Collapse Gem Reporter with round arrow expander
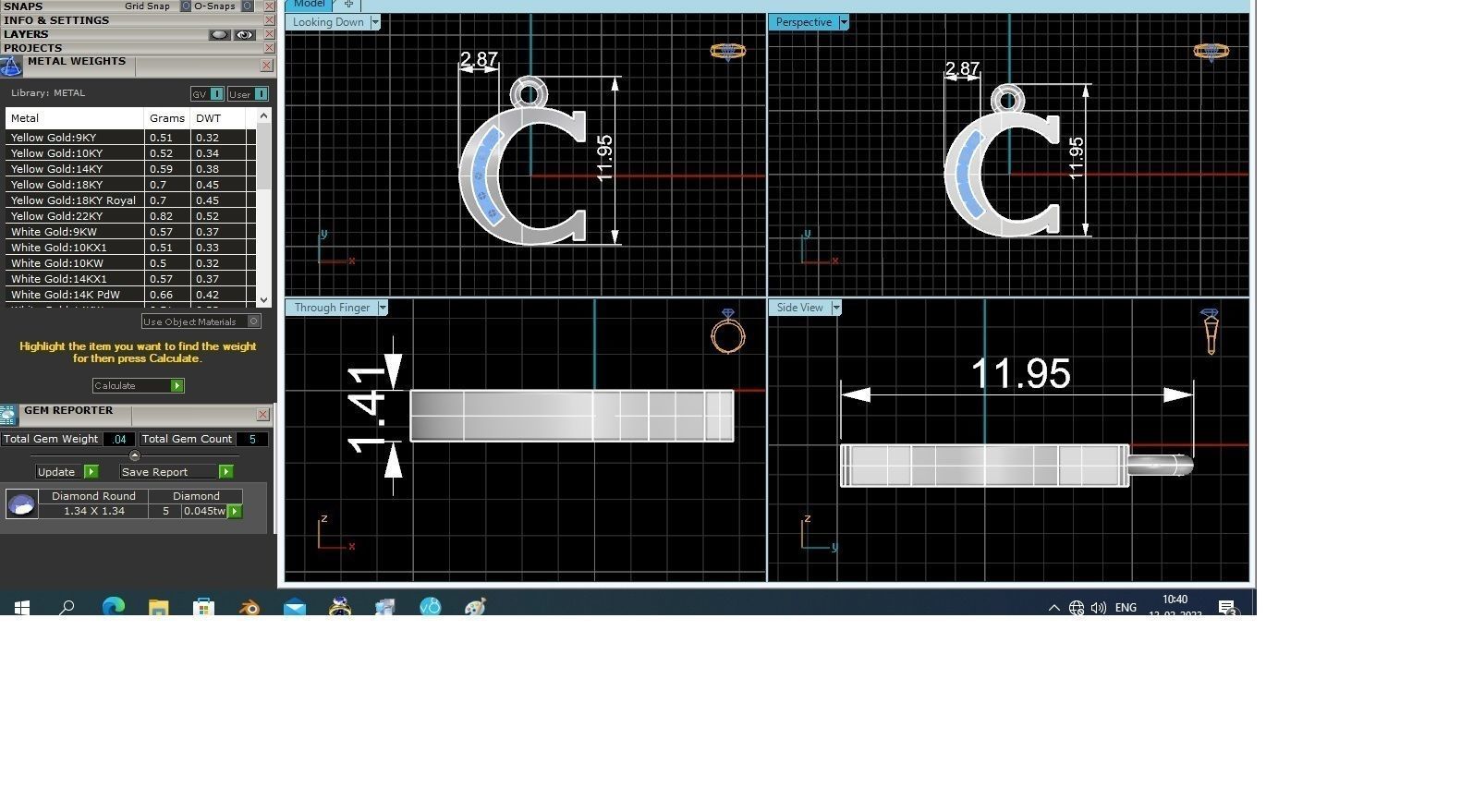The image size is (1473, 812). [x=135, y=455]
